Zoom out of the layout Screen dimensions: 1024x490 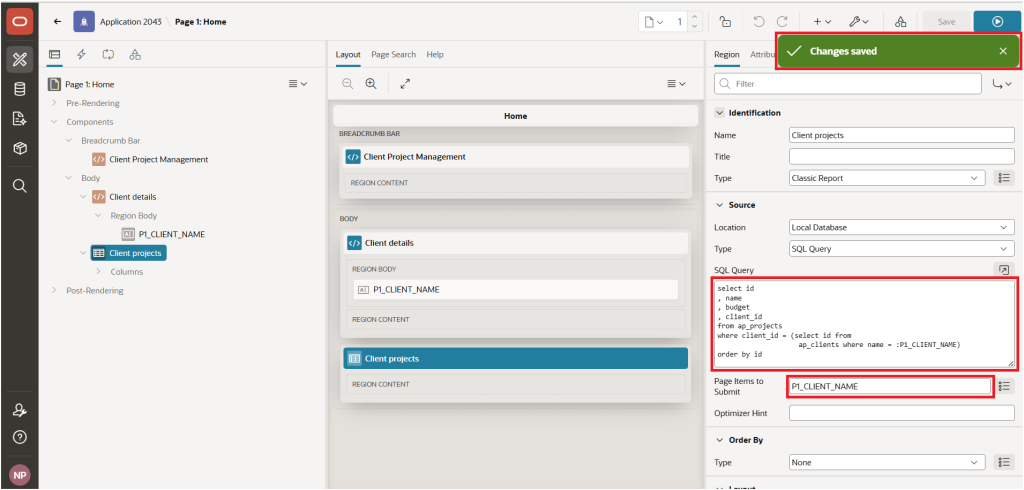point(347,84)
